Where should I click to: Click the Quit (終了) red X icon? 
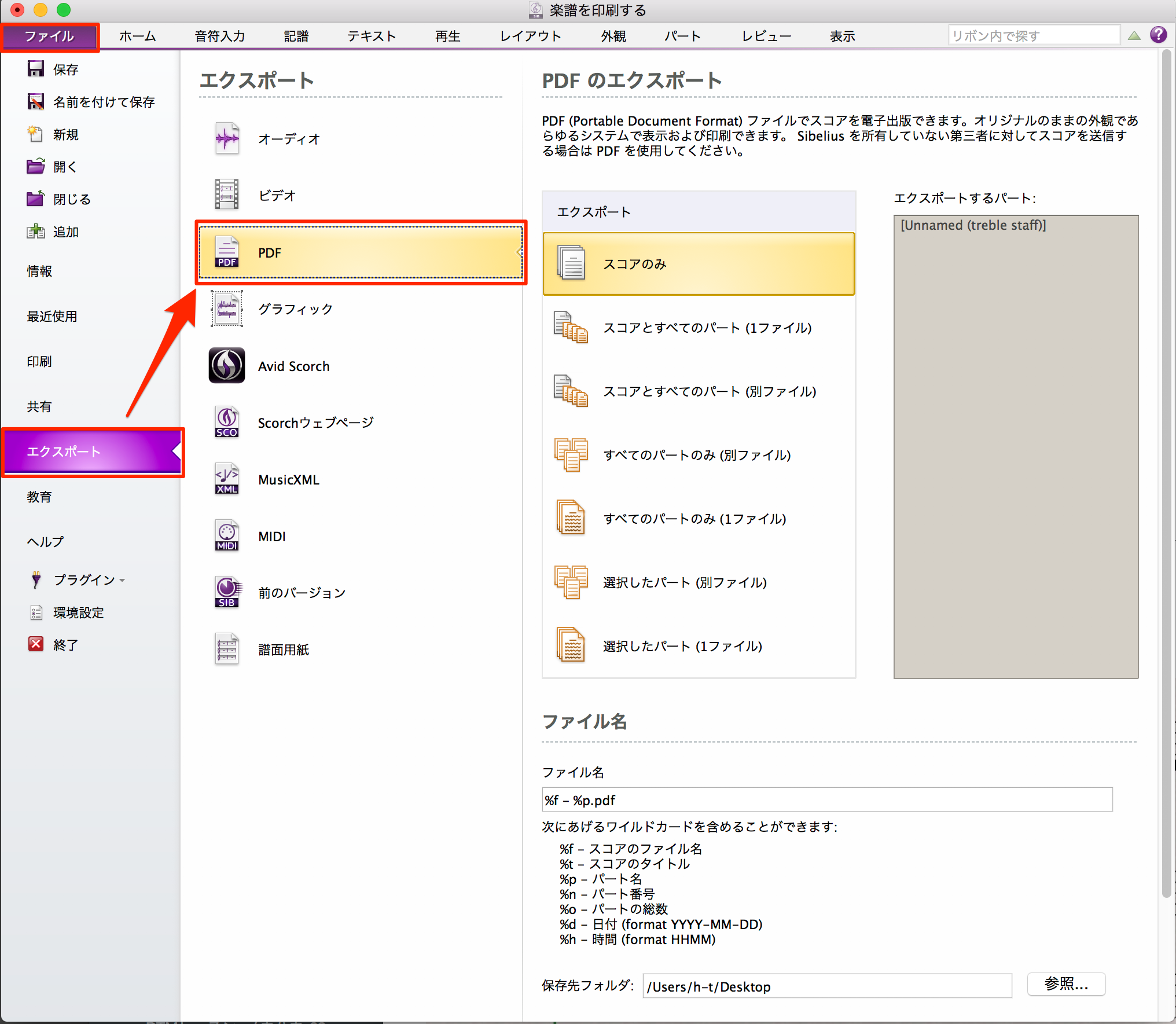point(36,644)
